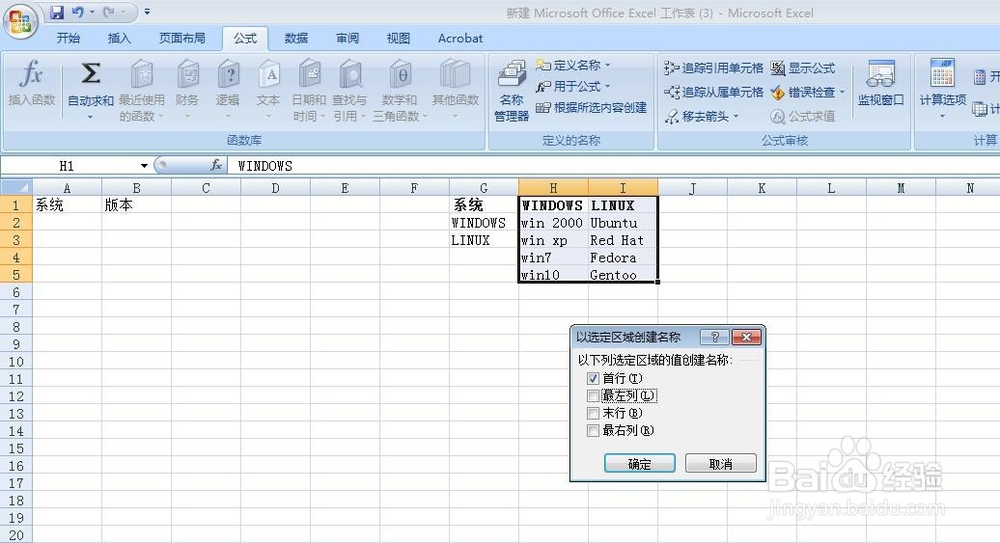Click Create from Selection (根据所选内容创建)
This screenshot has height=543, width=1000.
click(x=591, y=108)
